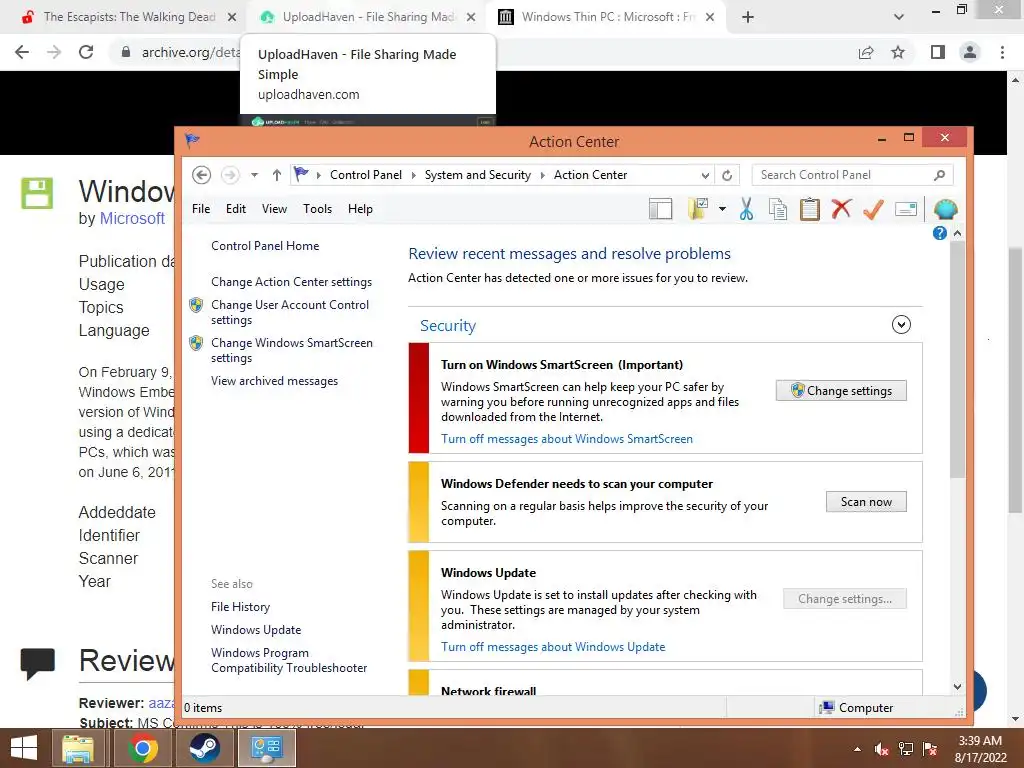Click the muted volume tray icon
Image resolution: width=1024 pixels, height=768 pixels.
coord(882,749)
